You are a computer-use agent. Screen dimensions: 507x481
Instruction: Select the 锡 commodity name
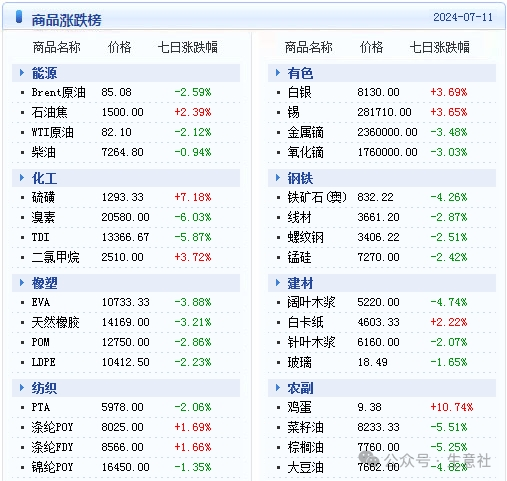pyautogui.click(x=294, y=112)
